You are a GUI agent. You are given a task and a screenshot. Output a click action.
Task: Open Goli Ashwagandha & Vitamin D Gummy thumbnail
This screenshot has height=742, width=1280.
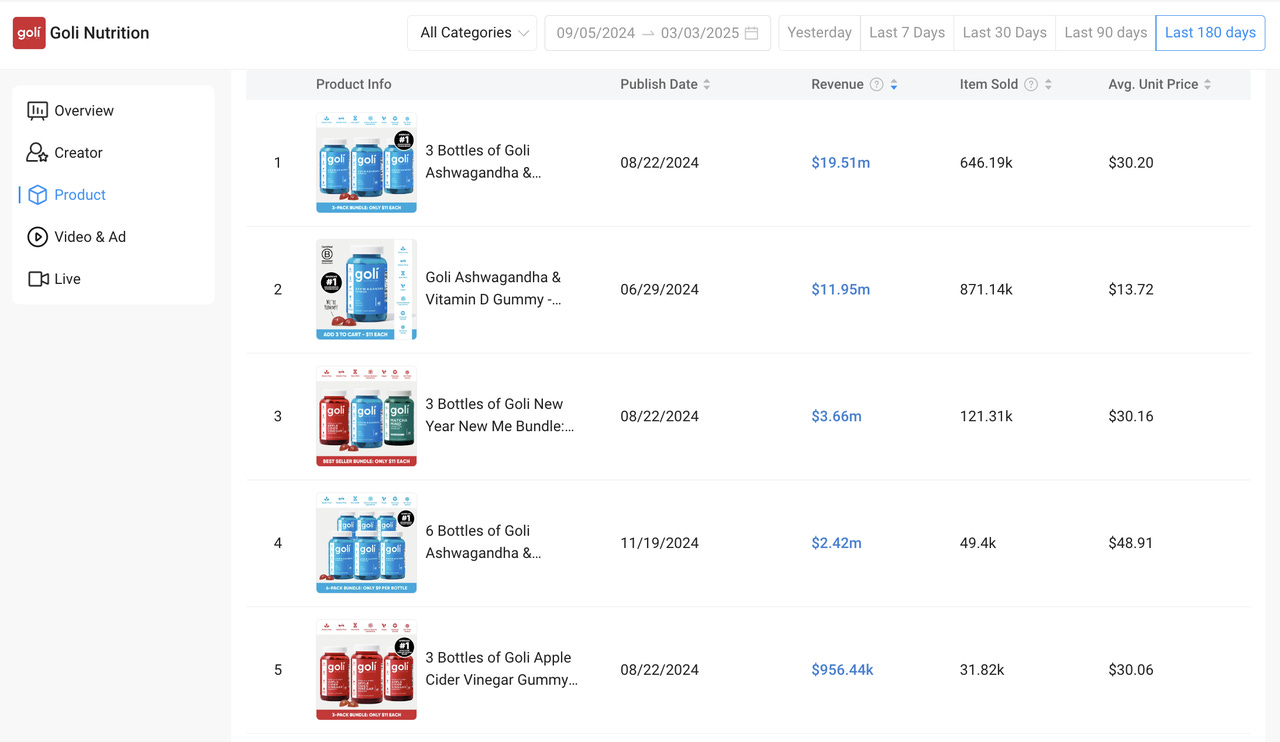366,289
